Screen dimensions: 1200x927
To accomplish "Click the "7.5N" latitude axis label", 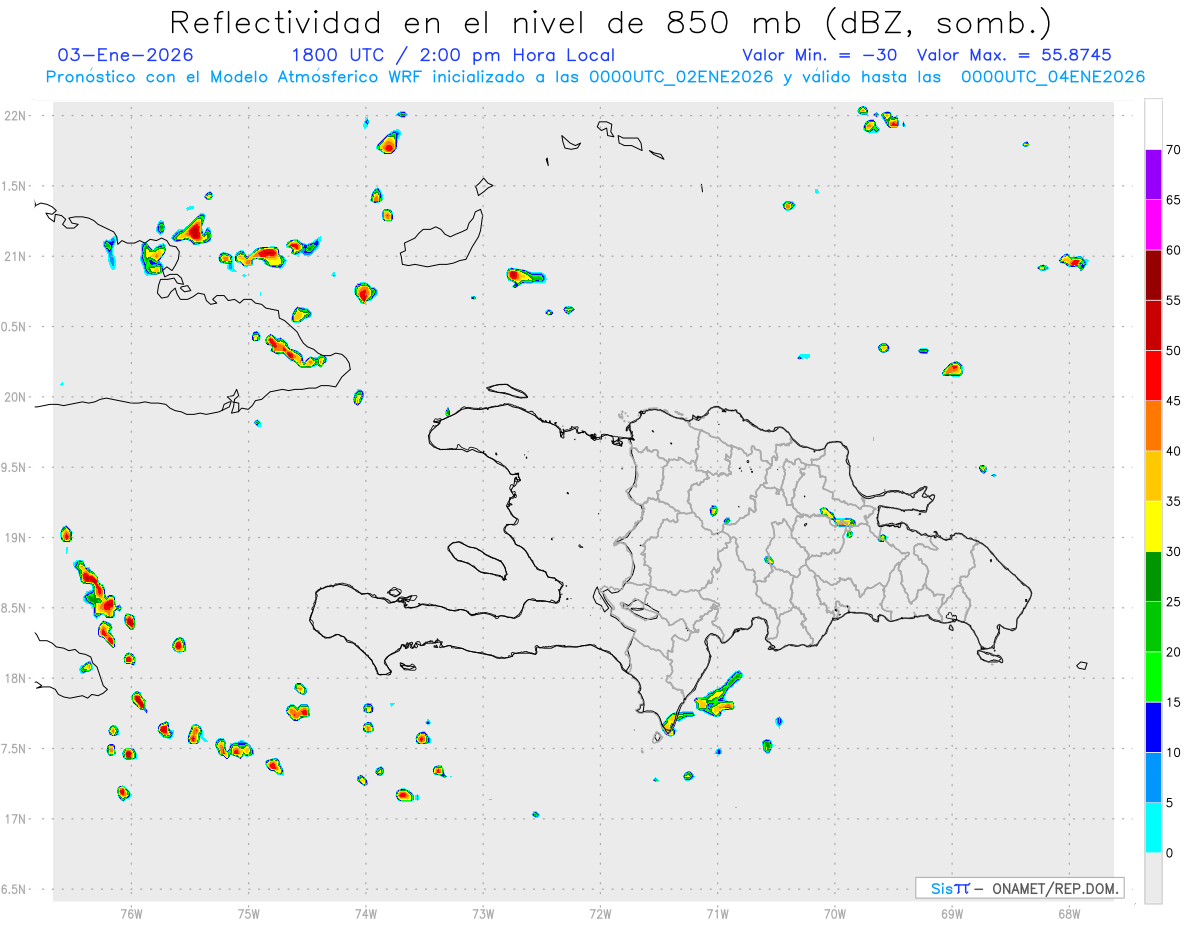I will tap(14, 749).
